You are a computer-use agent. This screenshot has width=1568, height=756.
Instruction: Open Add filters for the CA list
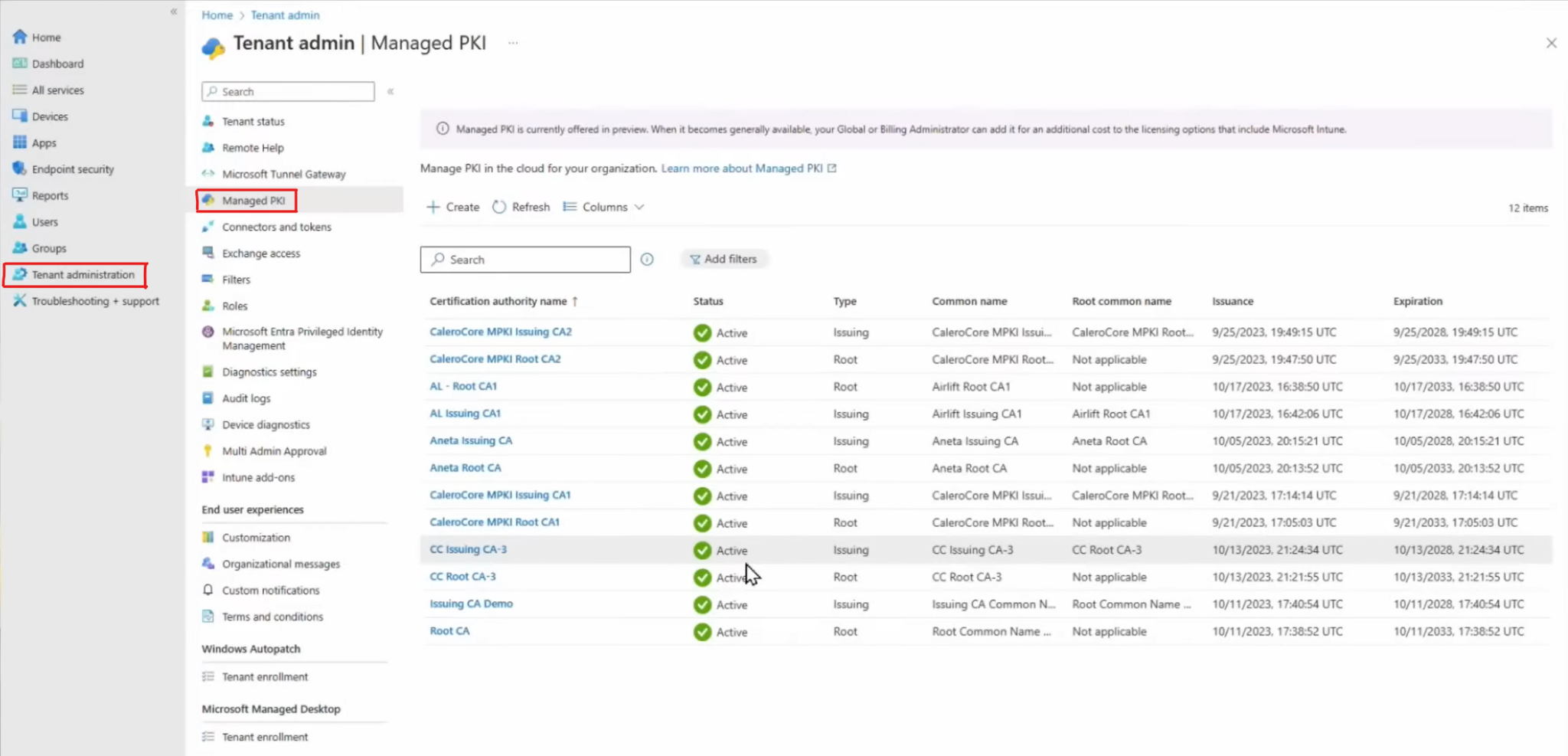724,258
